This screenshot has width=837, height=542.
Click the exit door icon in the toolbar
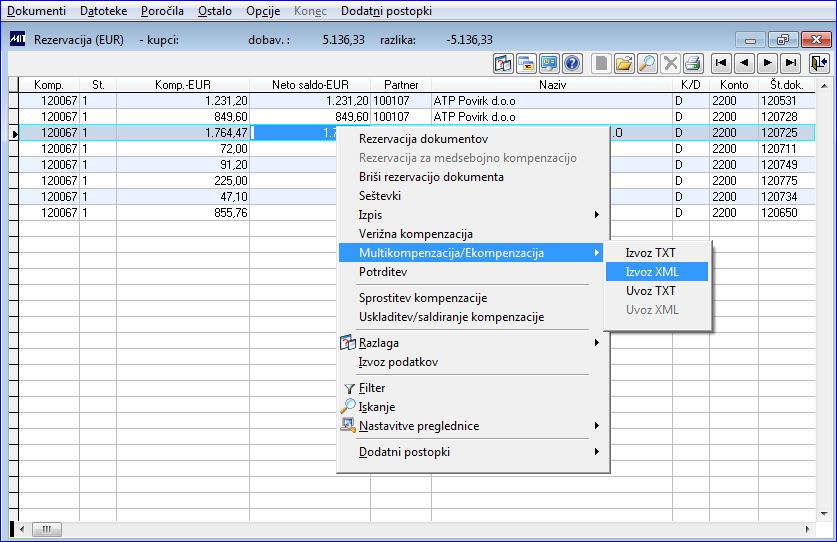[x=818, y=64]
